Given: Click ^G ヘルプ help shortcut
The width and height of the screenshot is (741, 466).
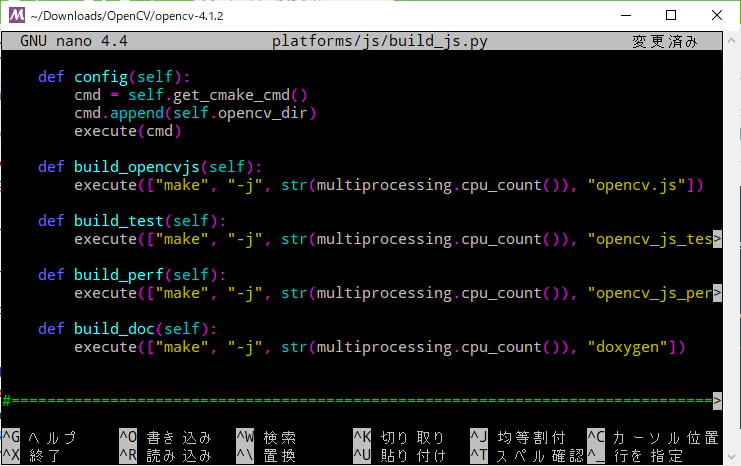Looking at the screenshot, I should (39, 437).
